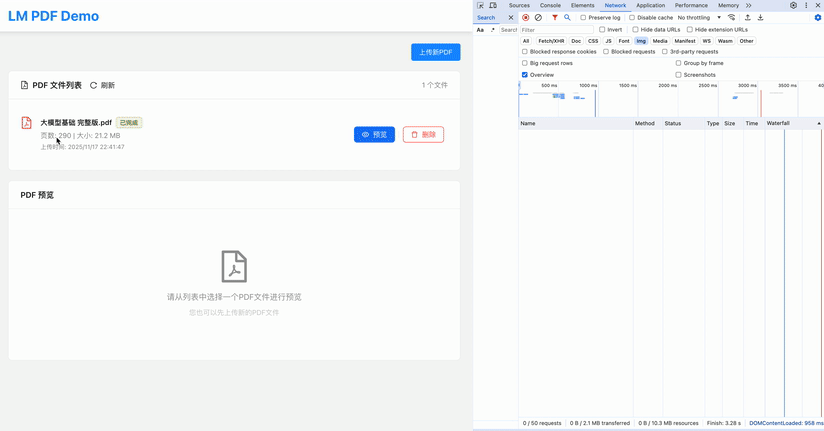Filter requests by Media
824x431 pixels.
(660, 41)
